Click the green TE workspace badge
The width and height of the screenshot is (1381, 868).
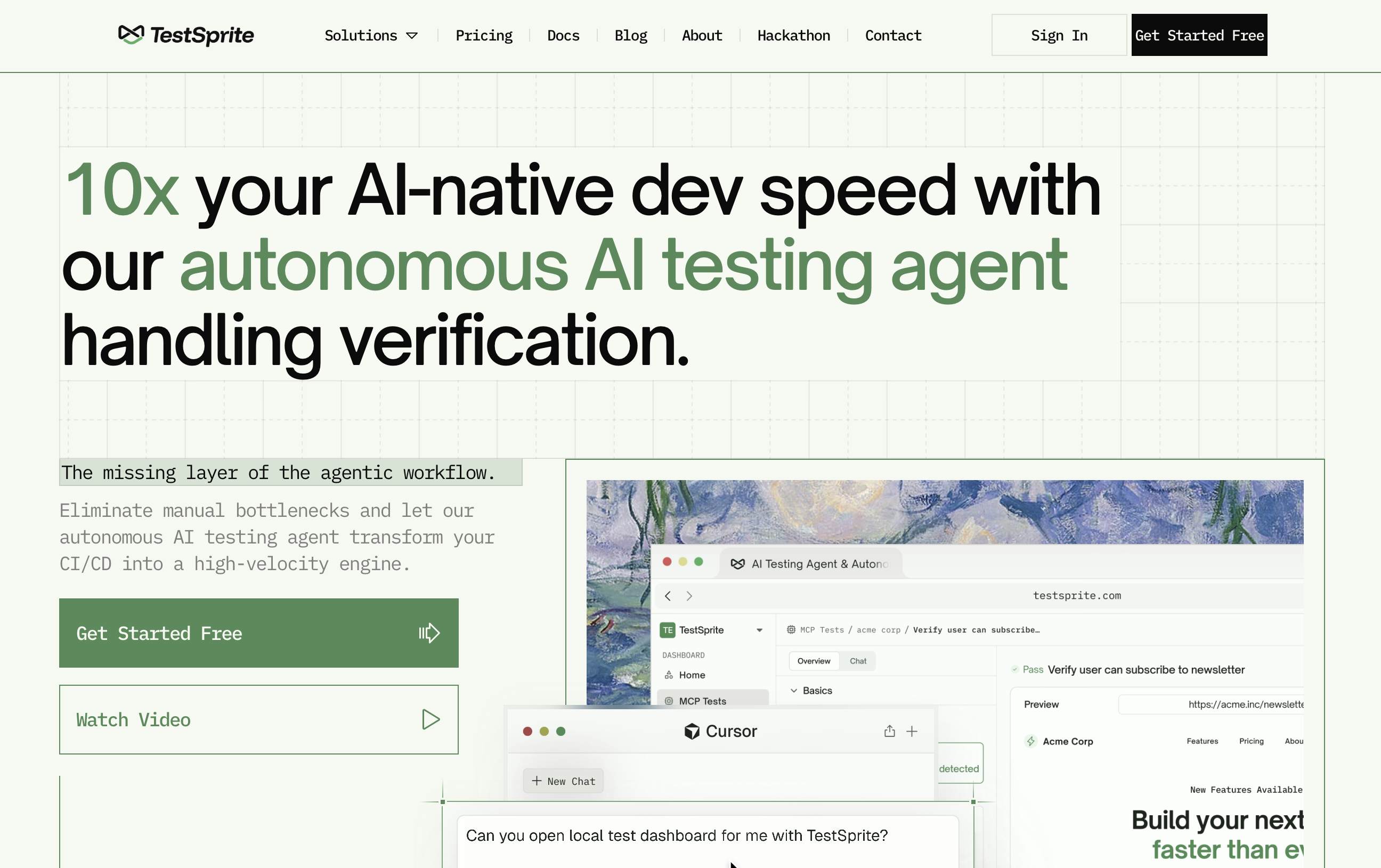tap(668, 630)
